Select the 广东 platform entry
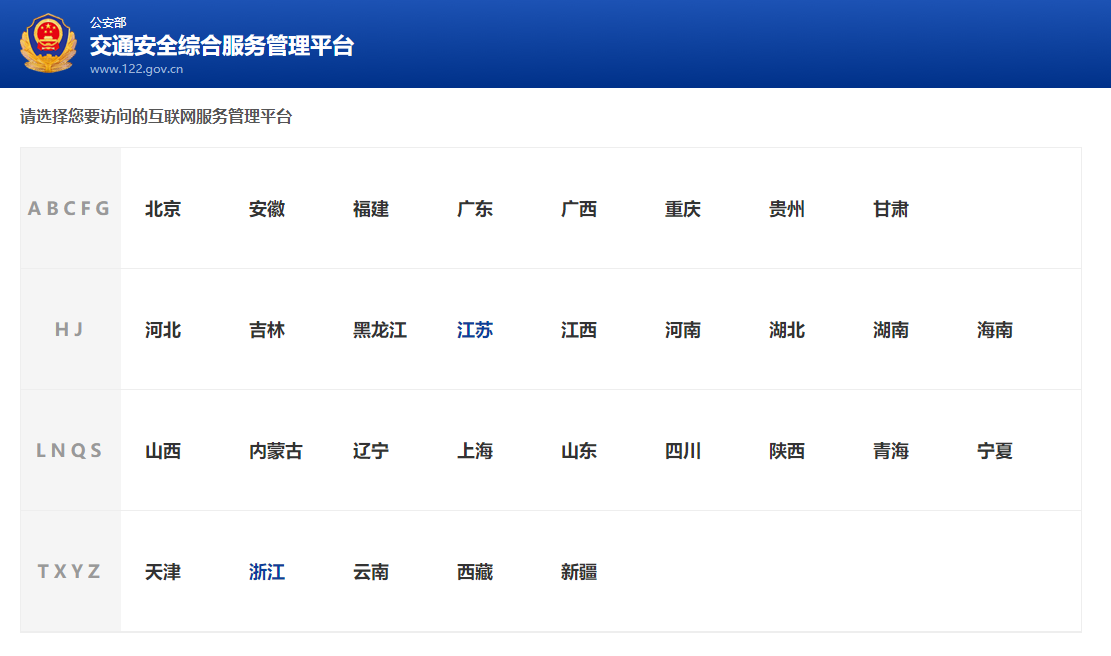 [476, 208]
